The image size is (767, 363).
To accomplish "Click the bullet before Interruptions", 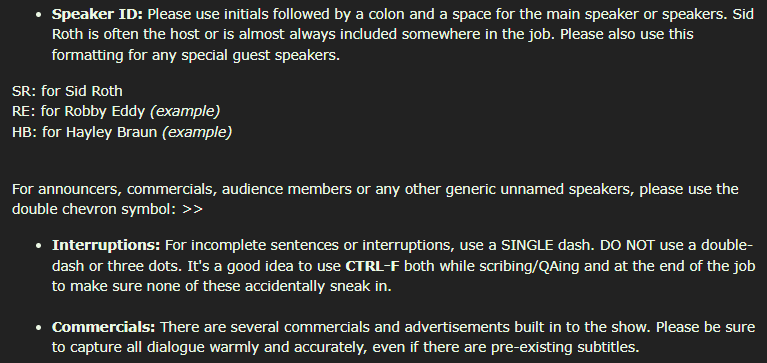I will point(39,246).
